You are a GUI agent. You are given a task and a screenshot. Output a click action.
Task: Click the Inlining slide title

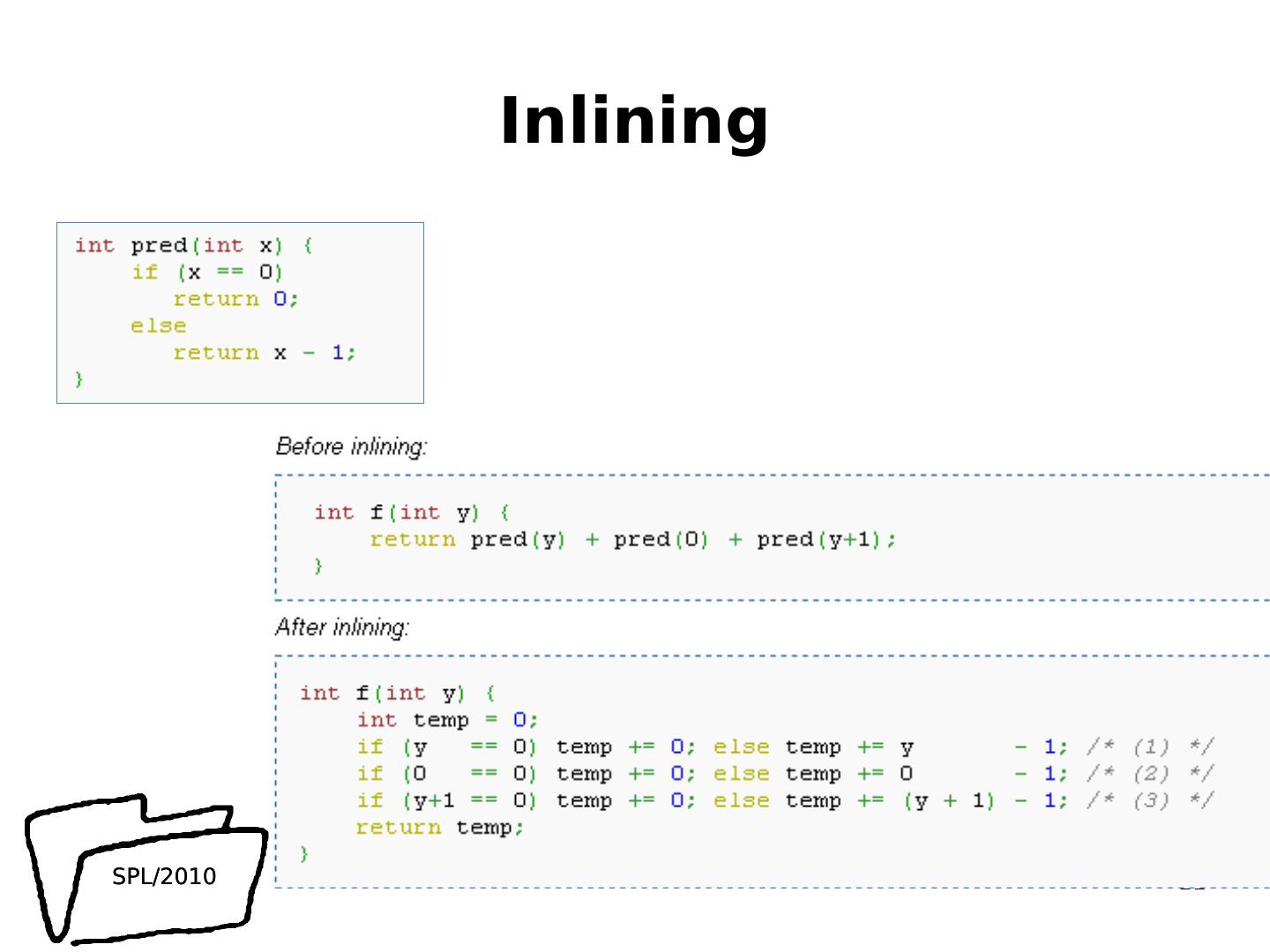pos(634,121)
